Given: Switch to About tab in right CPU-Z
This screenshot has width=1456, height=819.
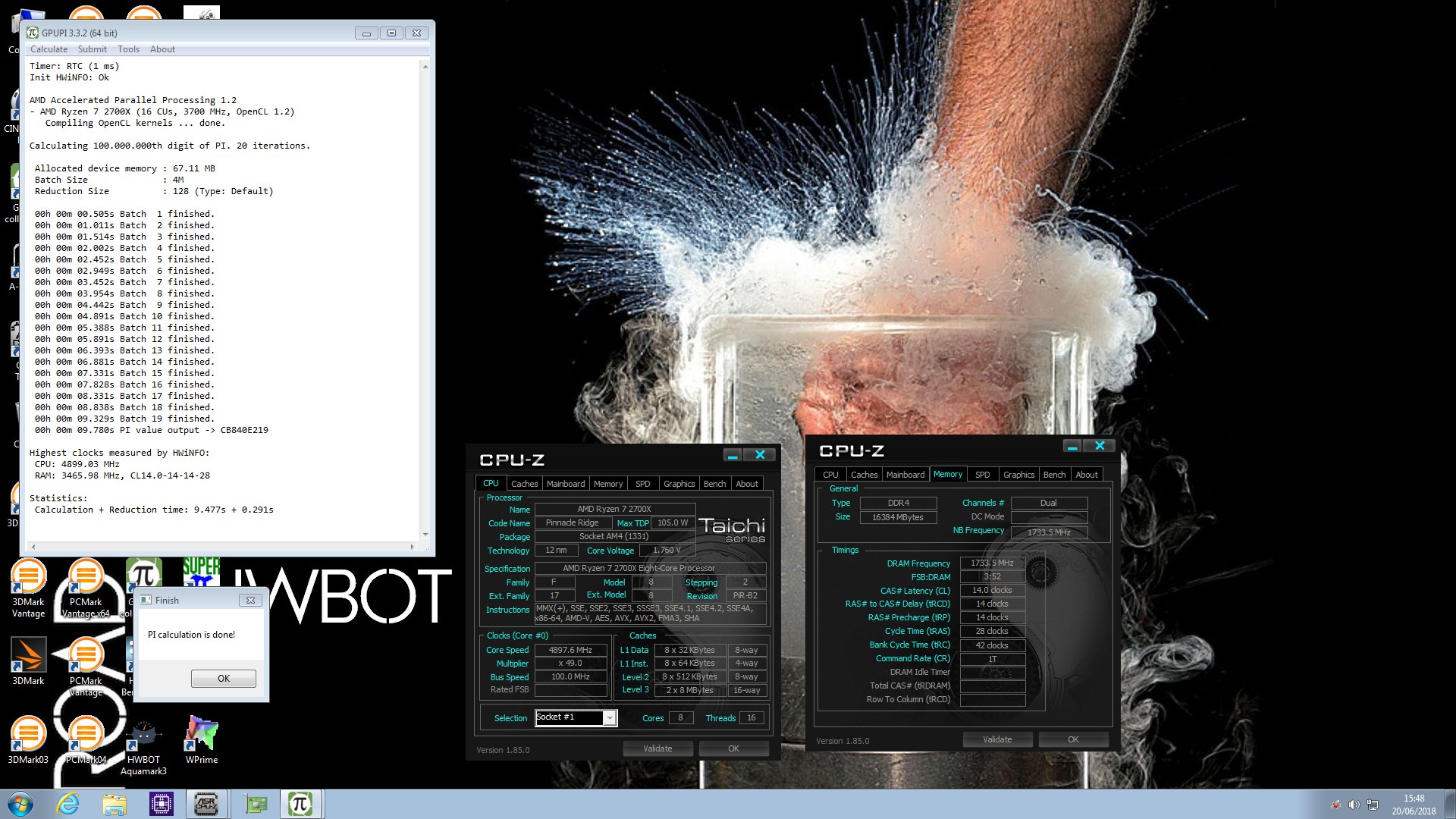Looking at the screenshot, I should point(1087,475).
